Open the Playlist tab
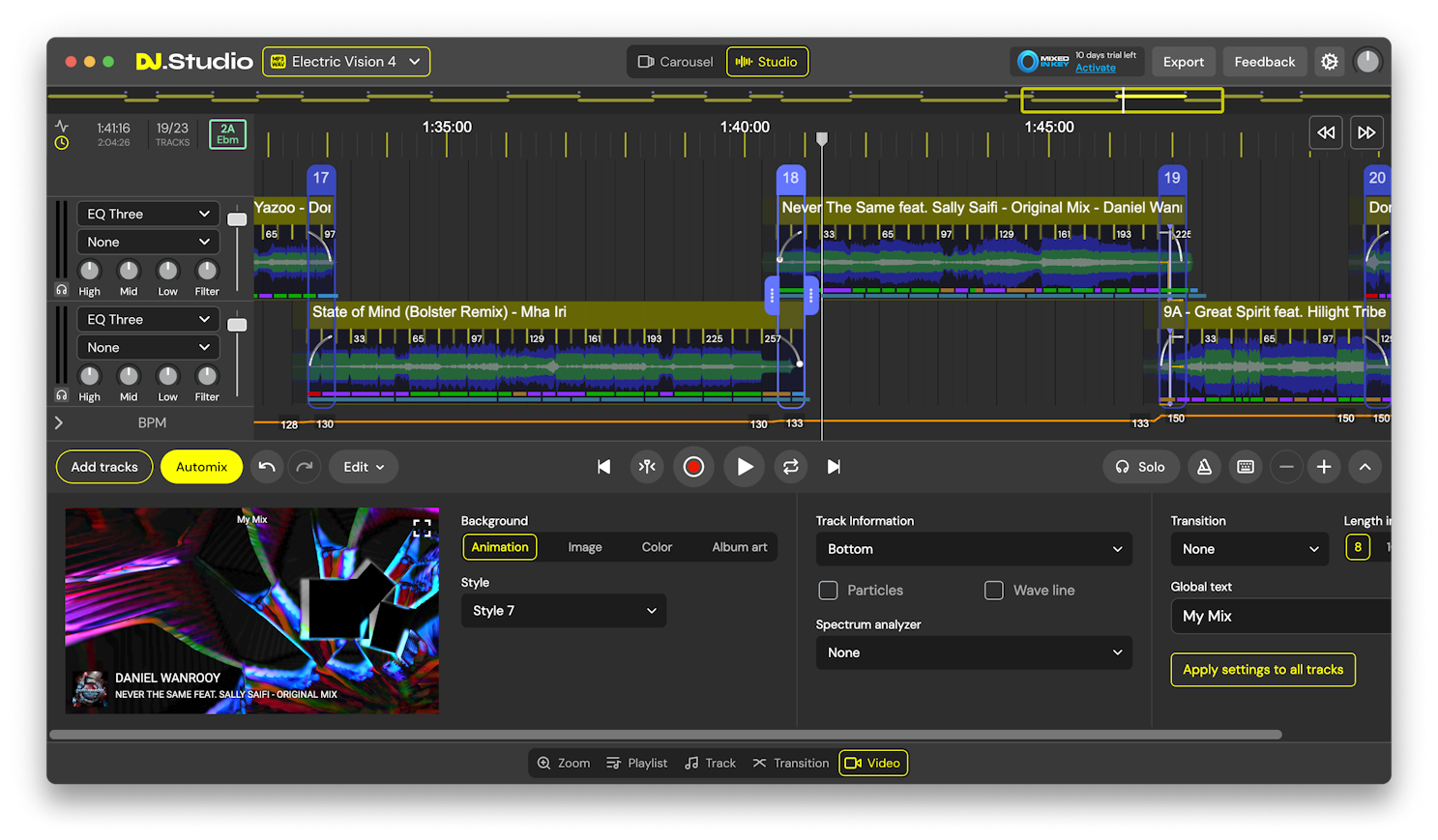This screenshot has width=1438, height=840. [636, 763]
